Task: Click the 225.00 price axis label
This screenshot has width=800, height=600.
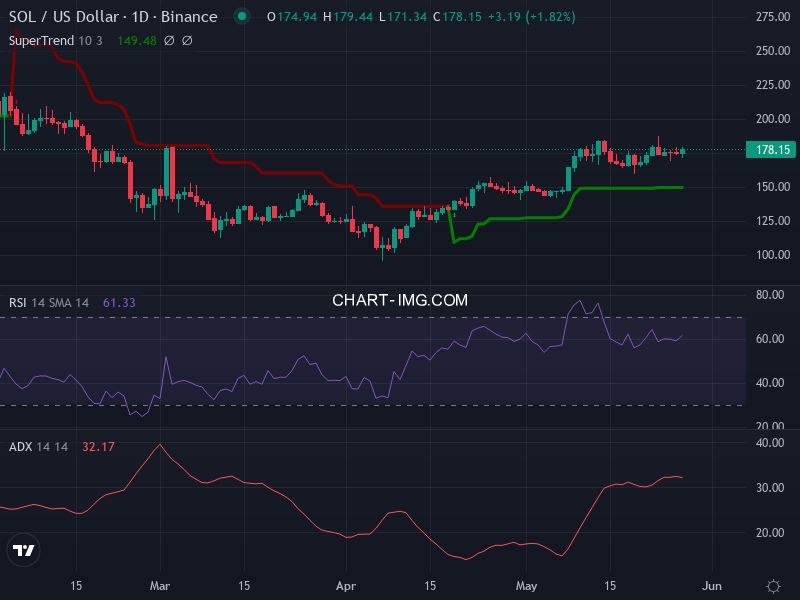Action: [x=773, y=85]
